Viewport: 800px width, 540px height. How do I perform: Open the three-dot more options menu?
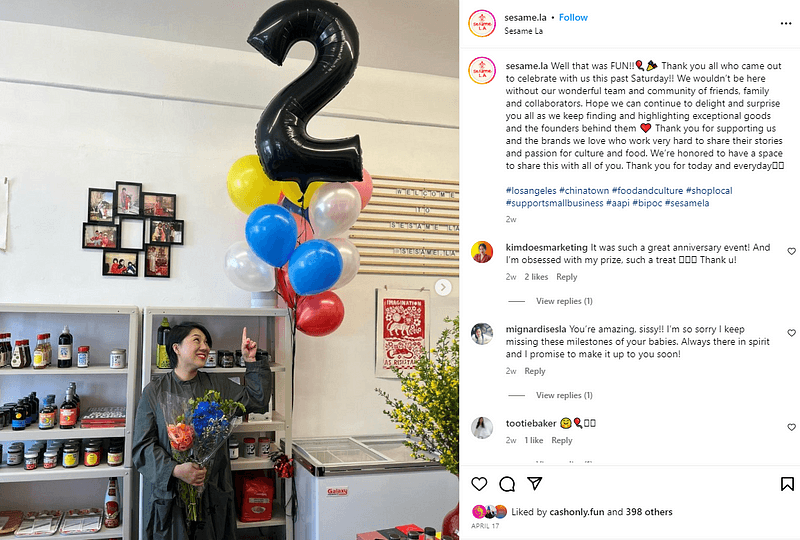(786, 23)
